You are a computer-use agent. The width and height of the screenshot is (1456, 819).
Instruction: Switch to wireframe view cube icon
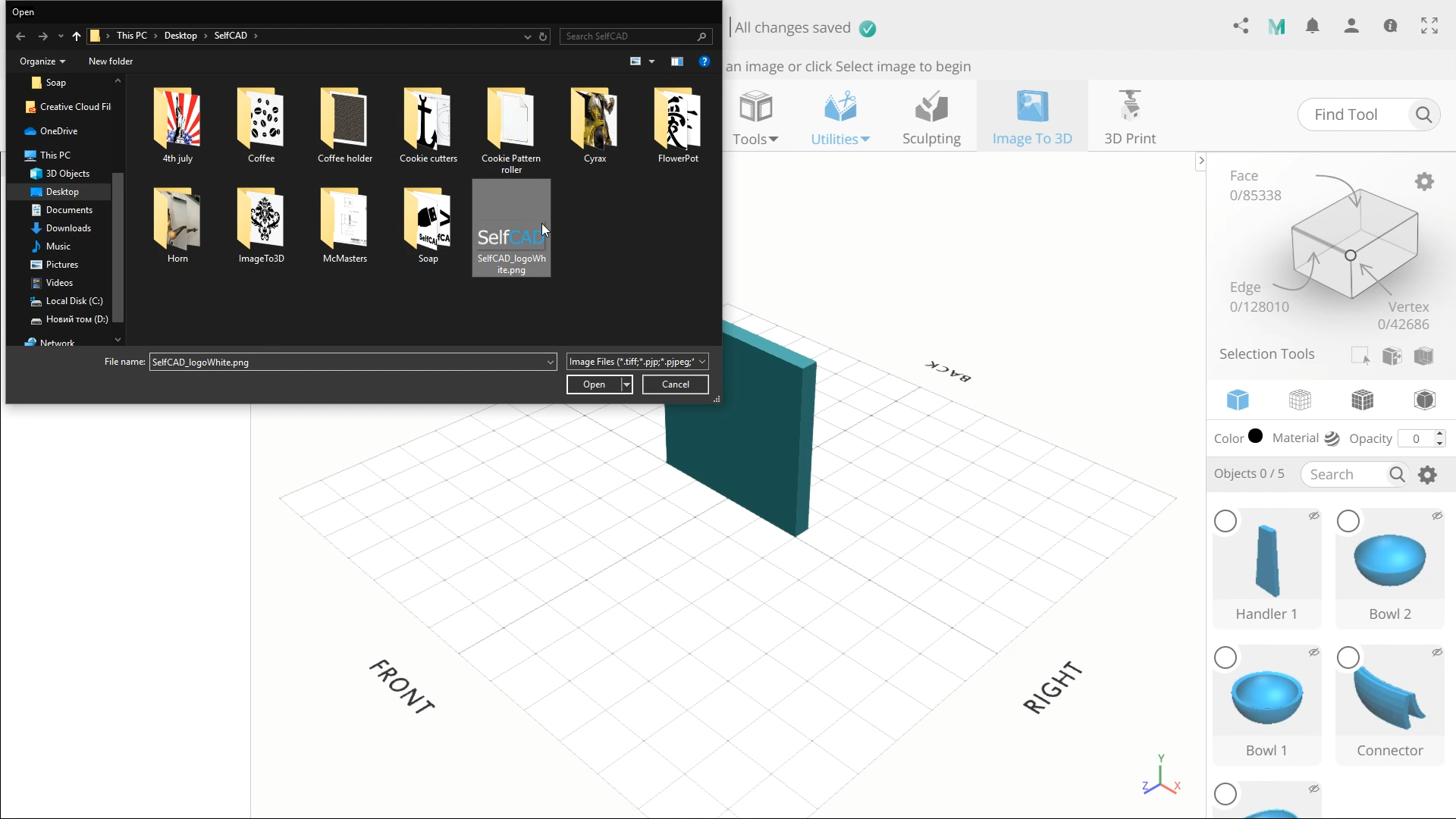click(x=1300, y=400)
